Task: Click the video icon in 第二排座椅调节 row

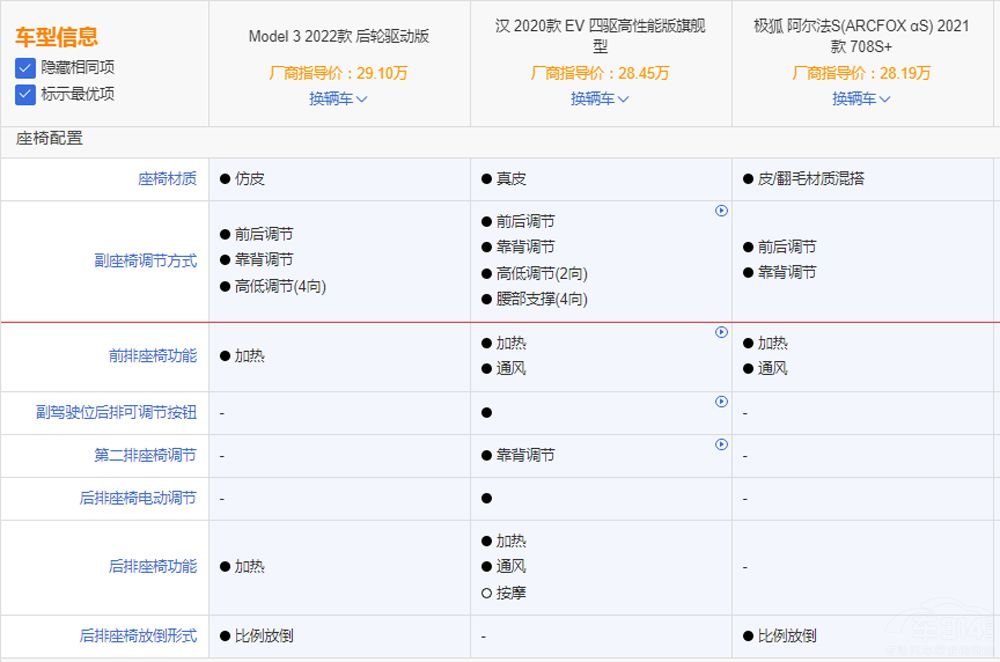Action: point(721,445)
